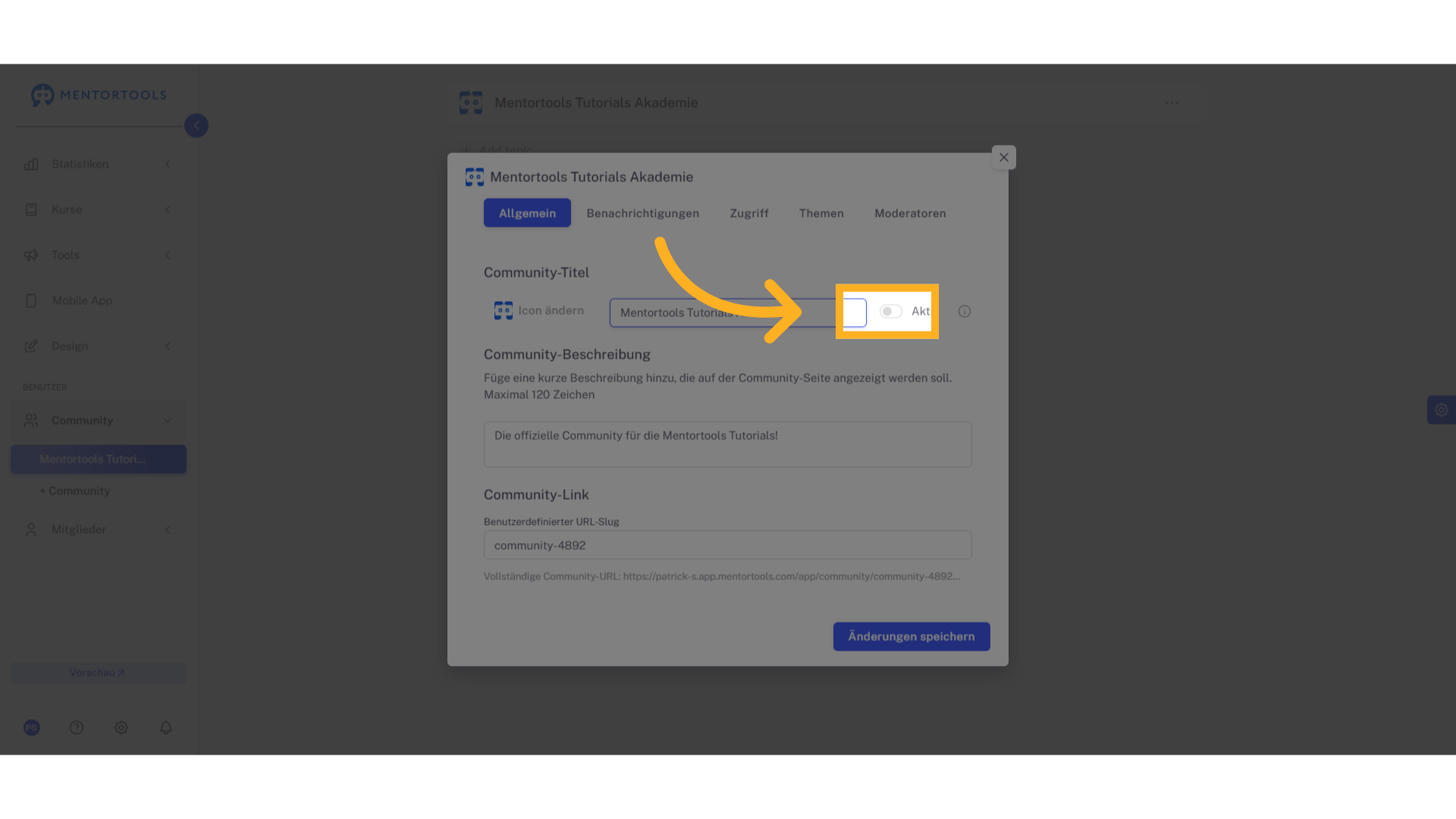Open notifications bell icon
The image size is (1456, 819).
click(166, 728)
